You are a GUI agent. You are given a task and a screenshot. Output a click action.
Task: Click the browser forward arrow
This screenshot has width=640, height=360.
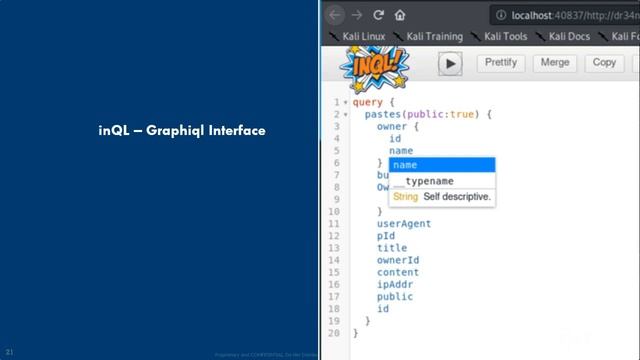click(x=357, y=15)
